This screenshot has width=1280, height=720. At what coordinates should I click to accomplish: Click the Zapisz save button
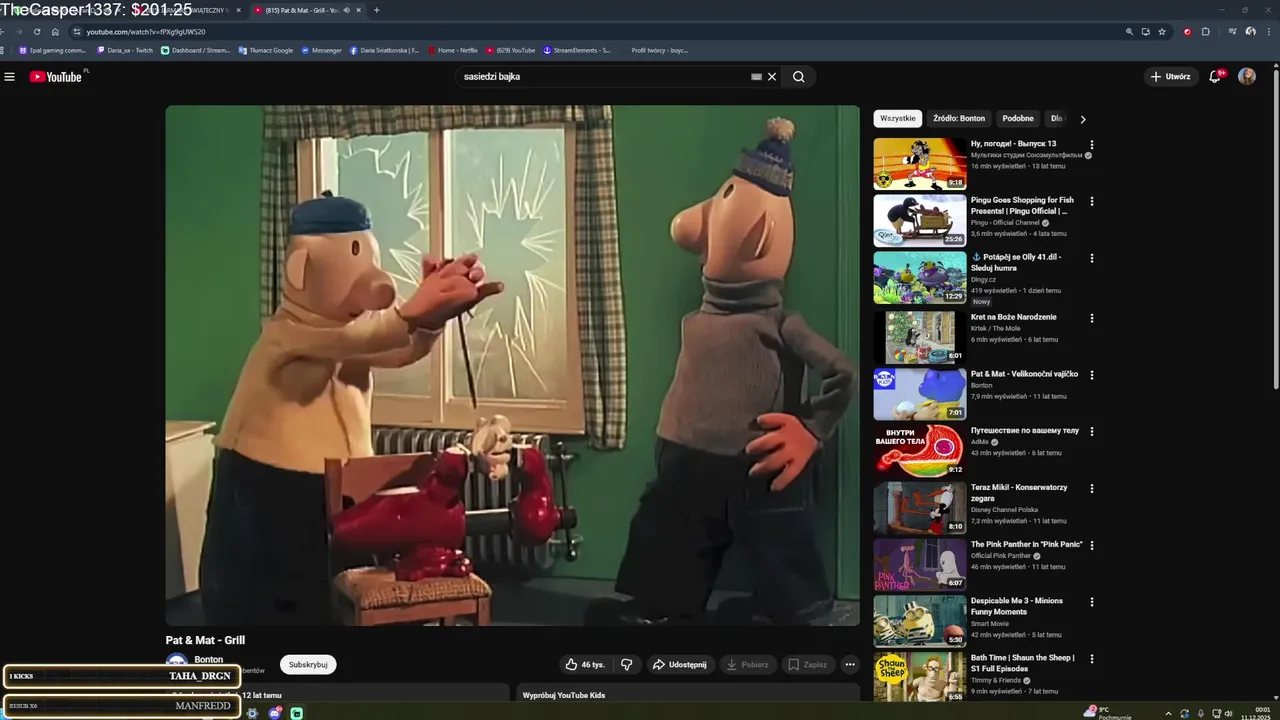click(807, 664)
